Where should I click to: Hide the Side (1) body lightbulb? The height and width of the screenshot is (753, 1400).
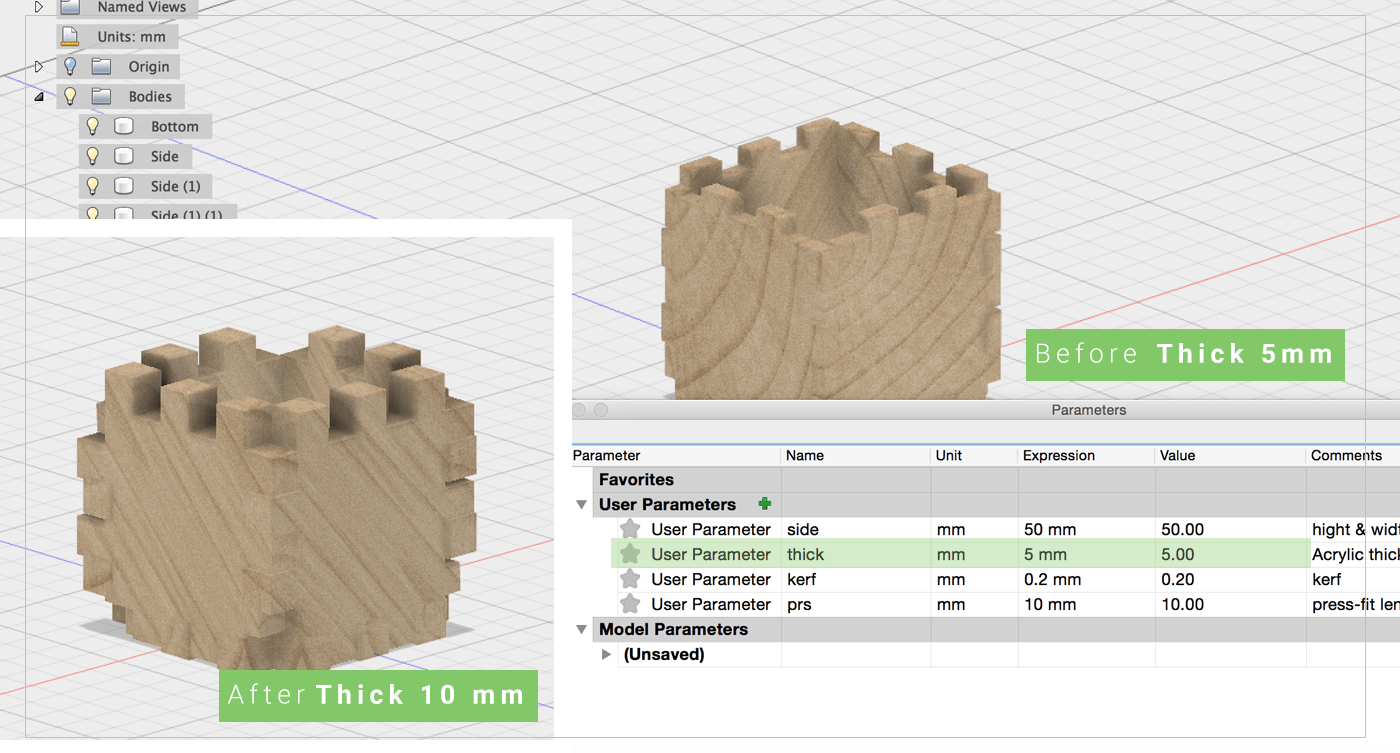pyautogui.click(x=93, y=186)
